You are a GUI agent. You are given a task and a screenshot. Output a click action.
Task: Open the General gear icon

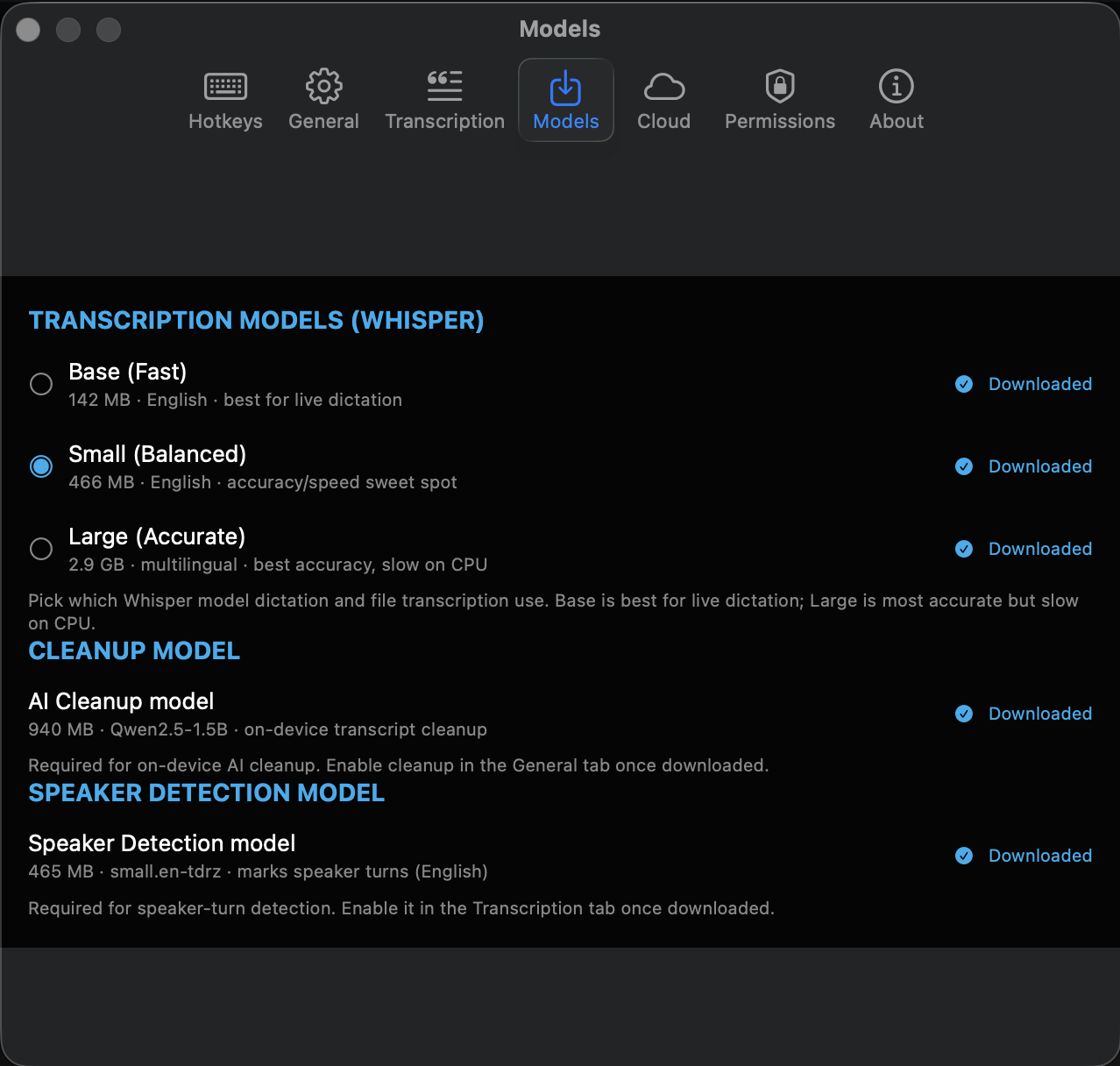pos(324,86)
